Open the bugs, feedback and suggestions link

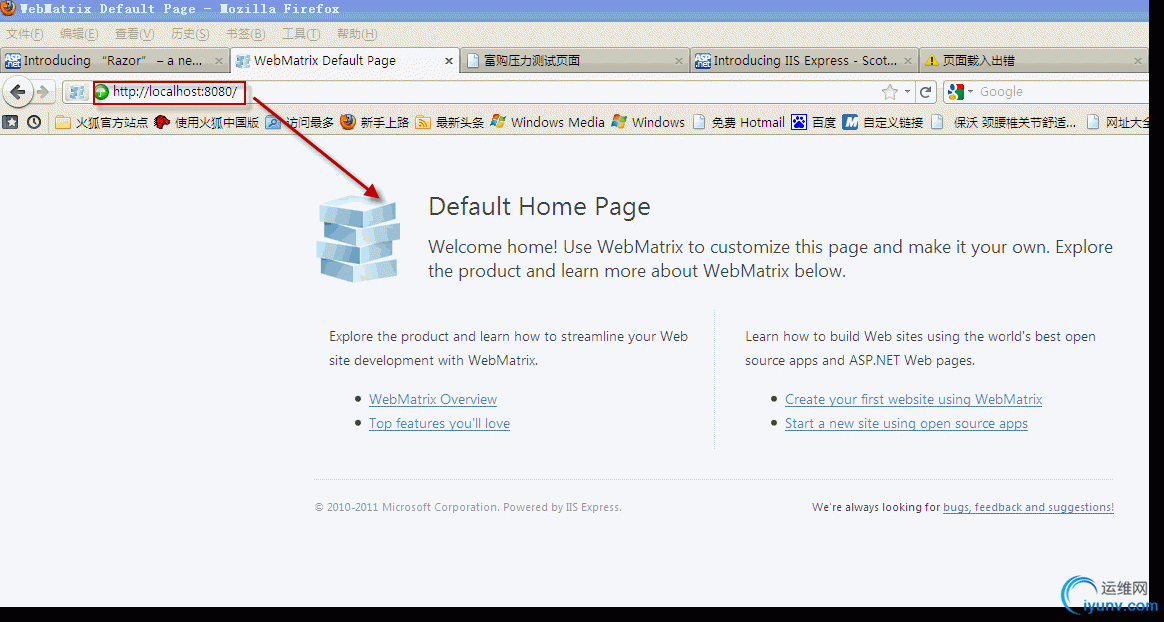pyautogui.click(x=1028, y=508)
